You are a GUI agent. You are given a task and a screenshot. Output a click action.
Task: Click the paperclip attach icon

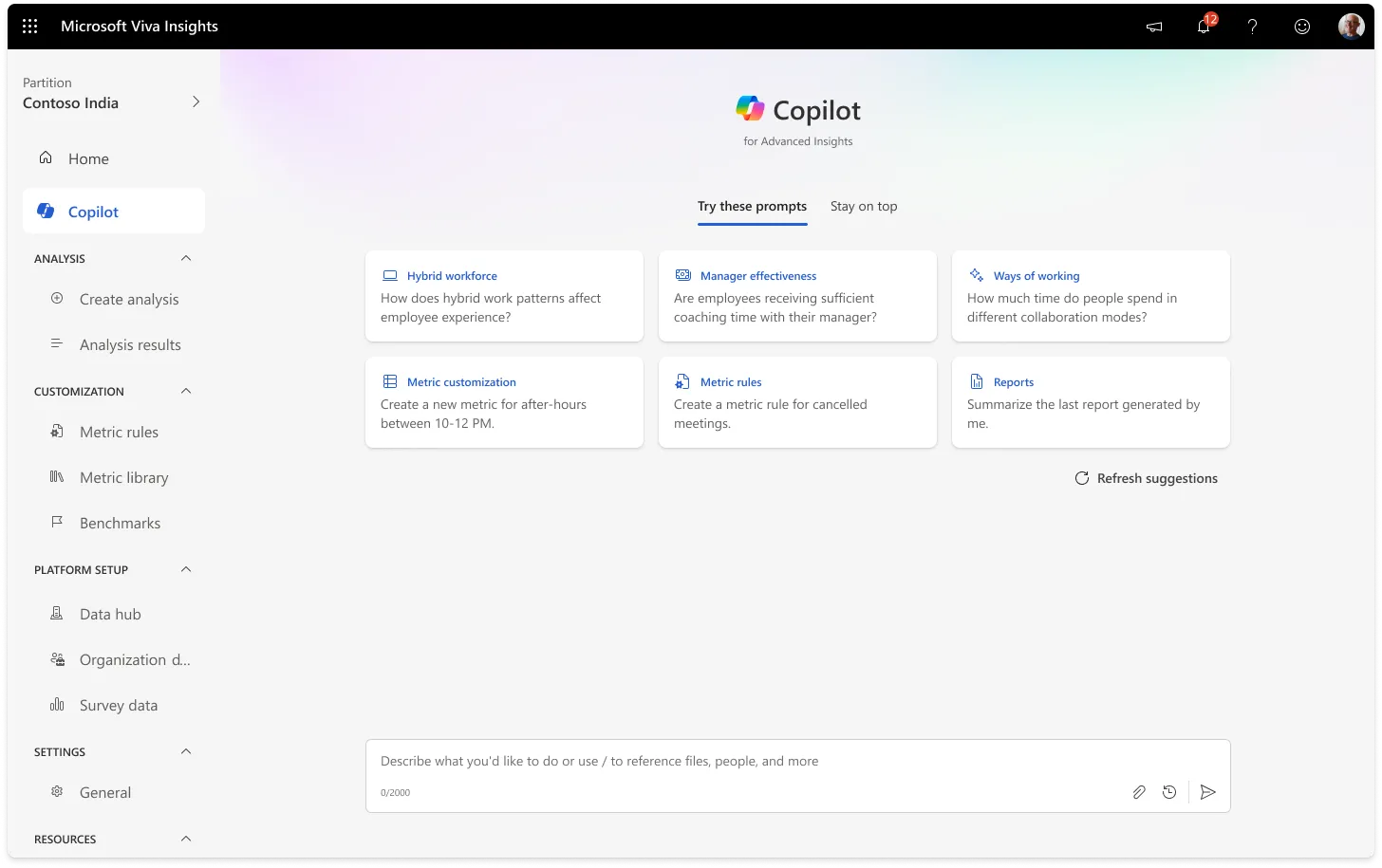coord(1139,792)
